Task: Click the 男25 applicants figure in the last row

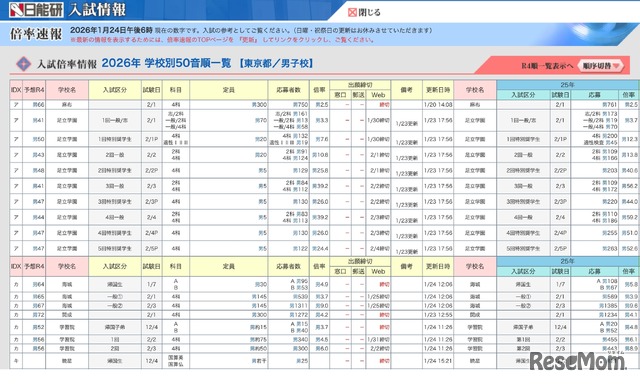Action: coord(302,361)
